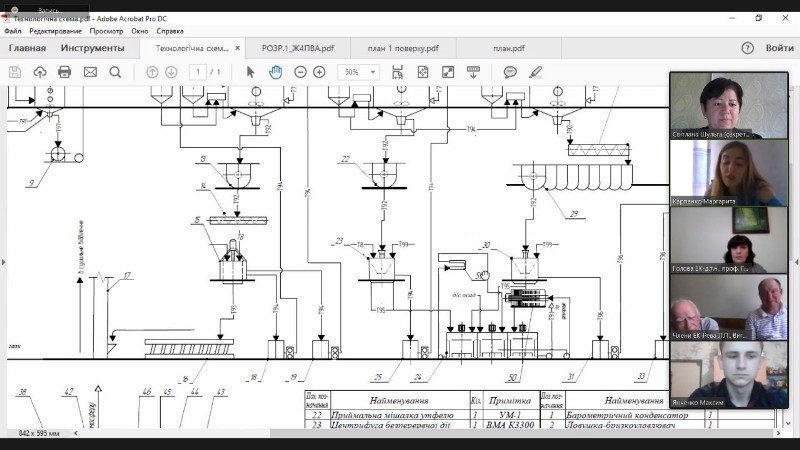The width and height of the screenshot is (800, 450).
Task: Open the Просмотр menu
Action: 106,31
